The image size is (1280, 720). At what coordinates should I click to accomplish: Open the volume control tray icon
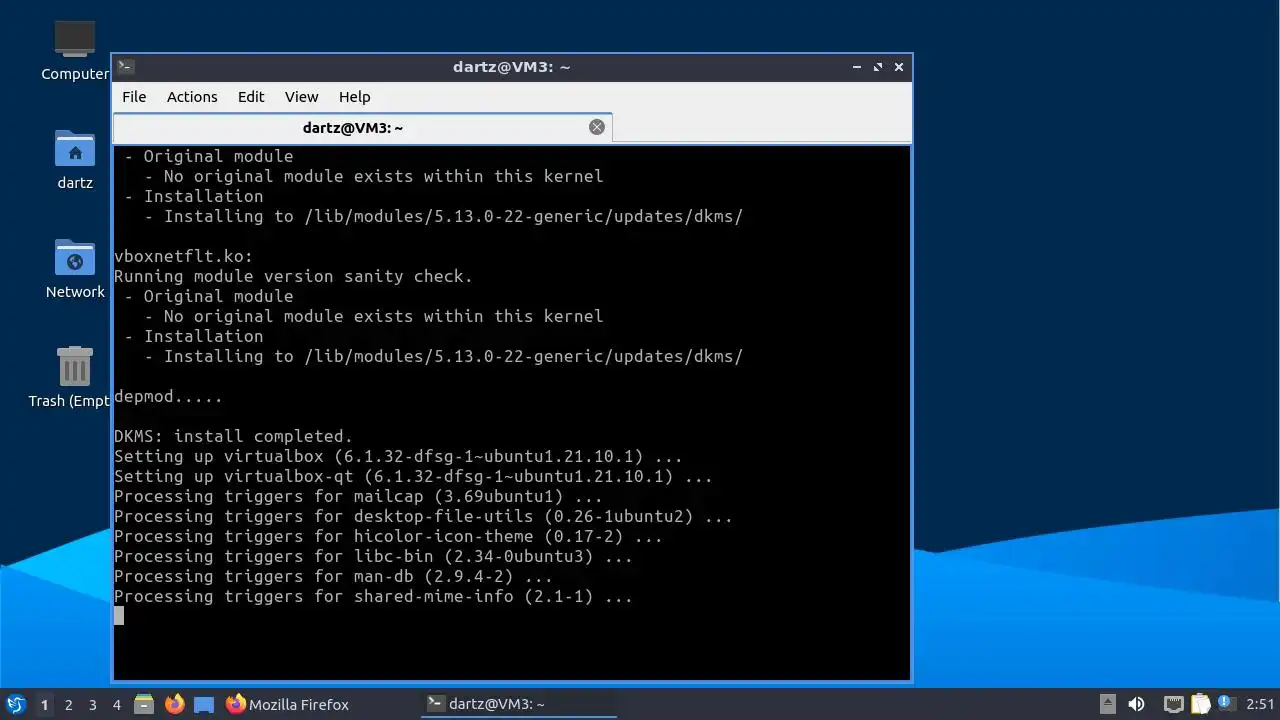(x=1136, y=704)
